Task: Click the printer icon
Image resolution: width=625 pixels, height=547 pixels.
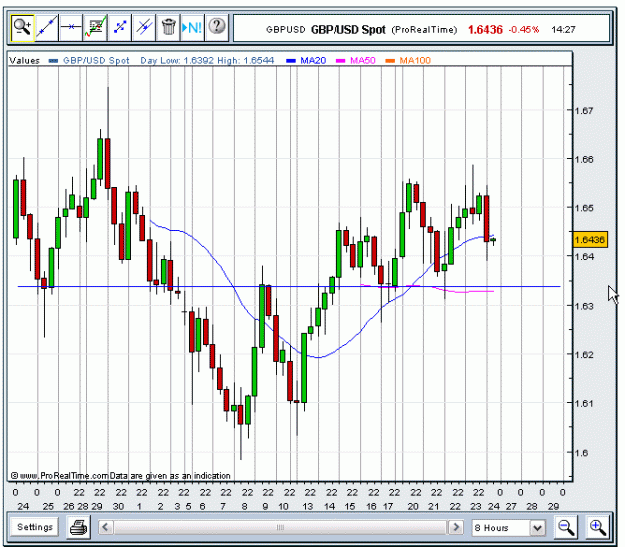Action: pyautogui.click(x=79, y=527)
